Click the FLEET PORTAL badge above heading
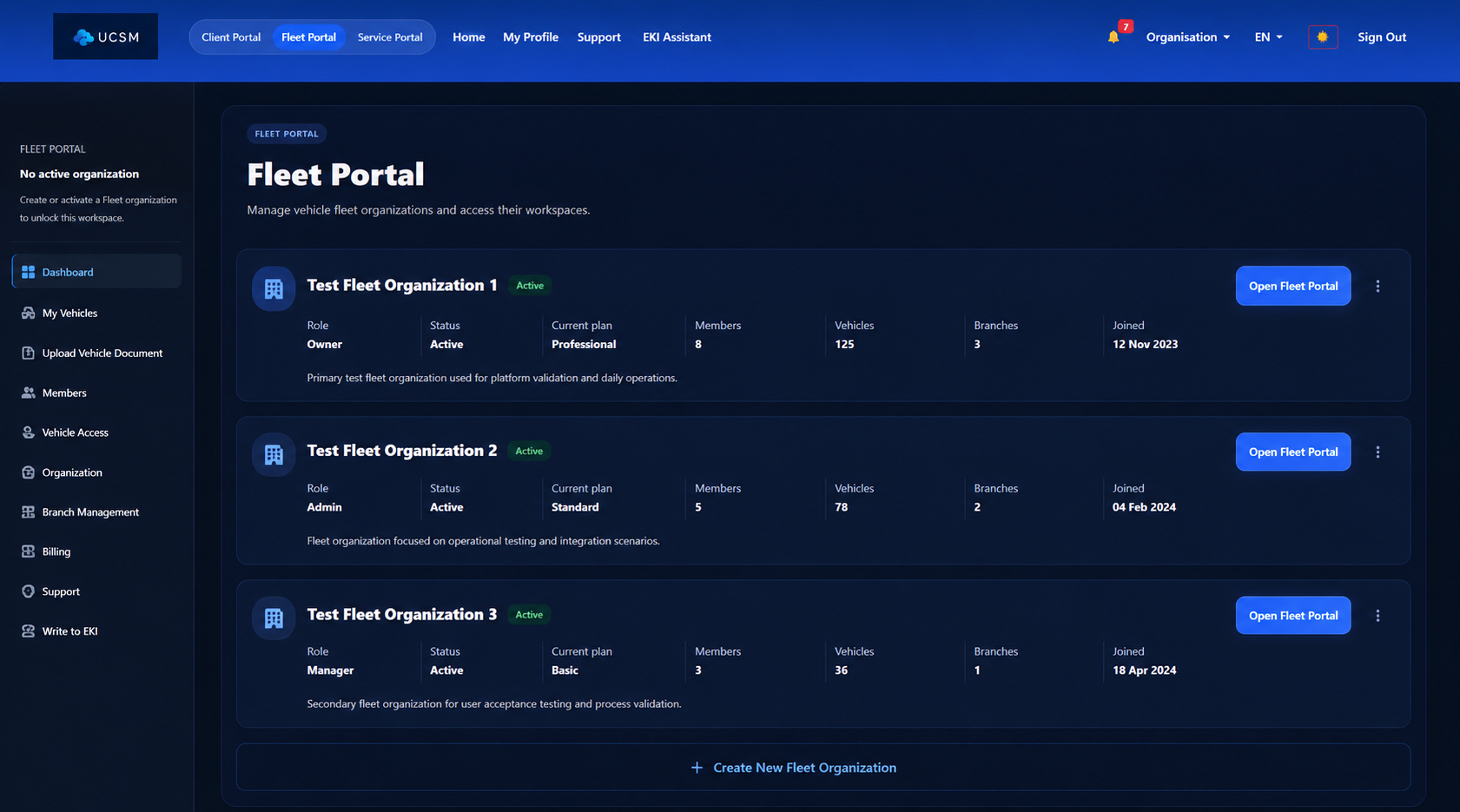Image resolution: width=1460 pixels, height=812 pixels. click(x=287, y=134)
